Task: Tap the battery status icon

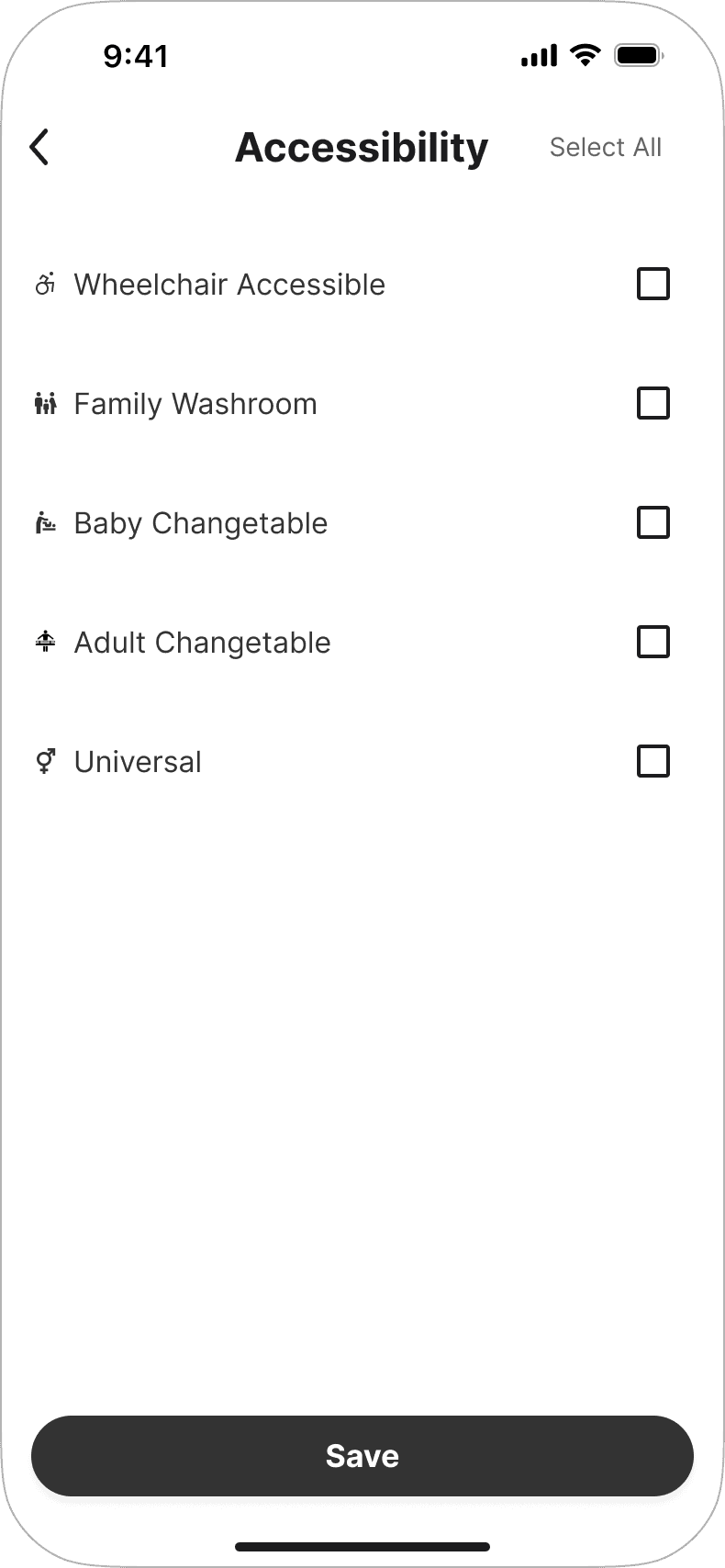Action: pyautogui.click(x=639, y=55)
